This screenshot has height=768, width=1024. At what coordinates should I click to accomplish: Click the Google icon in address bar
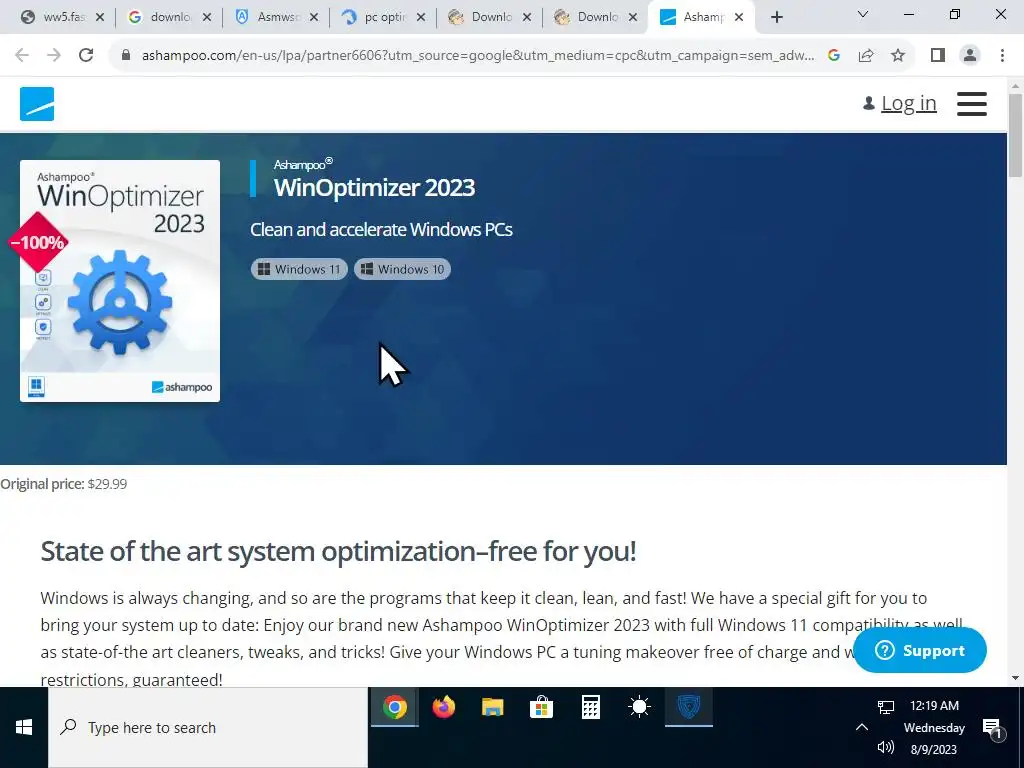[834, 56]
